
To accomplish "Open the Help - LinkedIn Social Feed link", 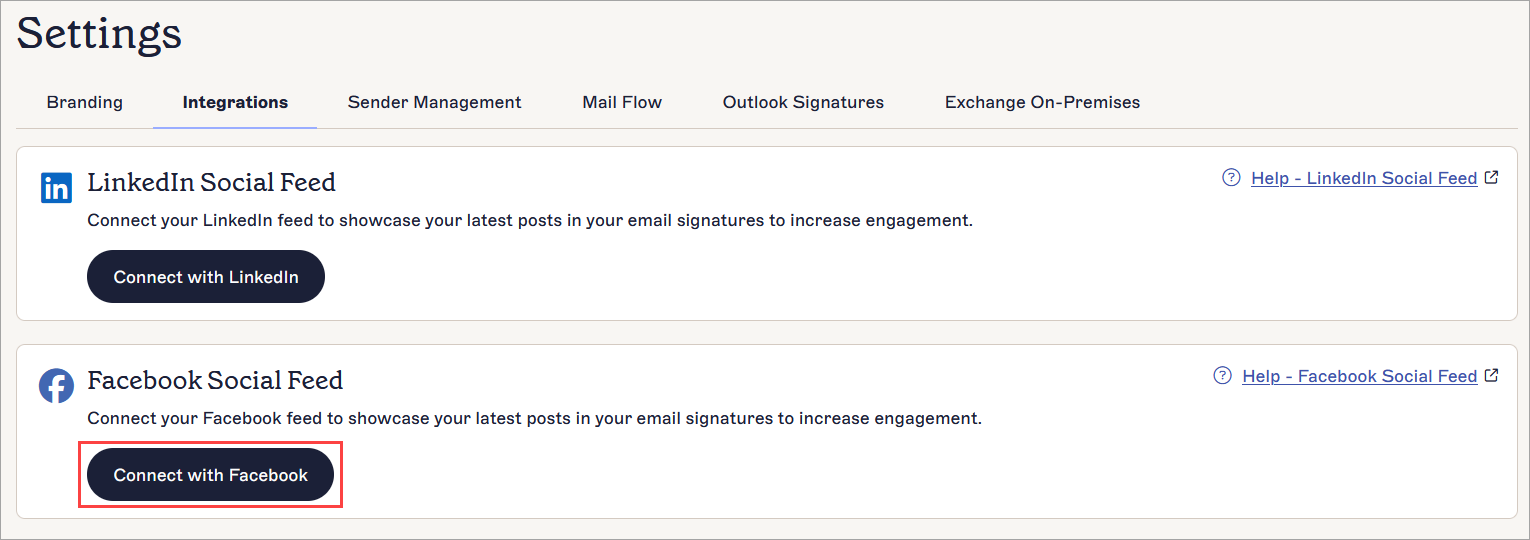I will click(x=1364, y=178).
